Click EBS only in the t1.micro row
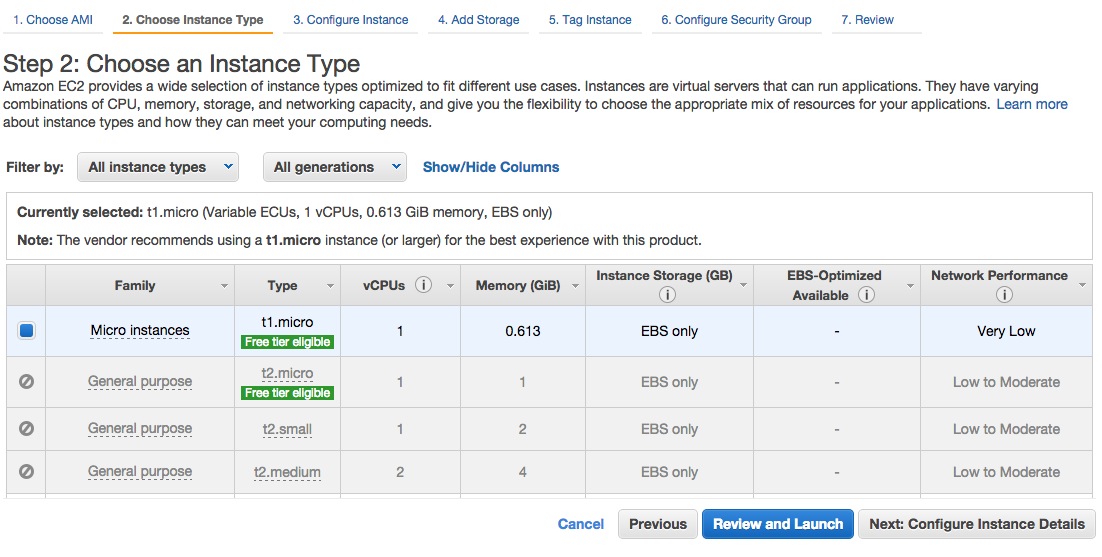The image size is (1102, 557). click(669, 331)
